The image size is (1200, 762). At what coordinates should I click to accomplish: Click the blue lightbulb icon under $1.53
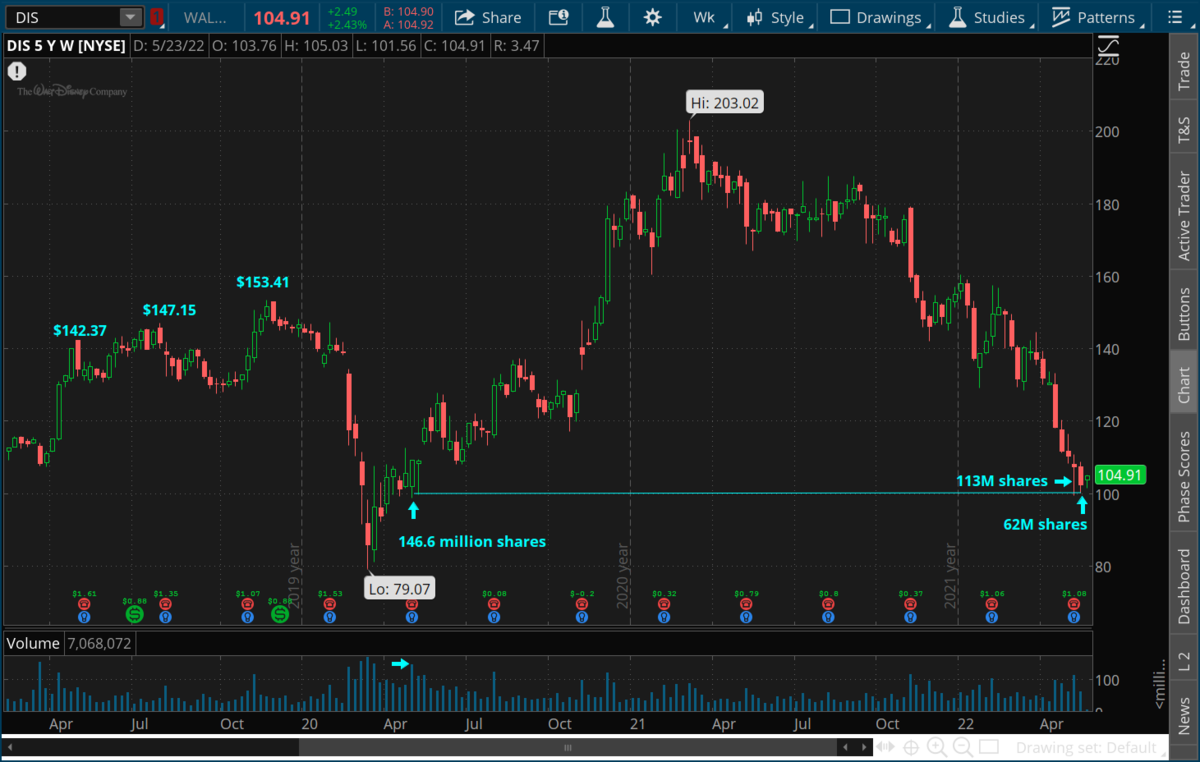pyautogui.click(x=329, y=616)
